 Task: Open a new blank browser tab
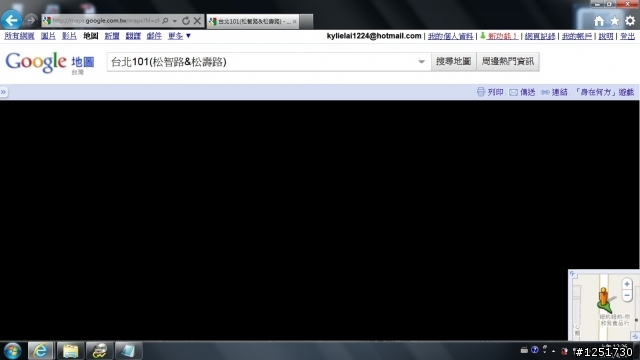tap(307, 21)
